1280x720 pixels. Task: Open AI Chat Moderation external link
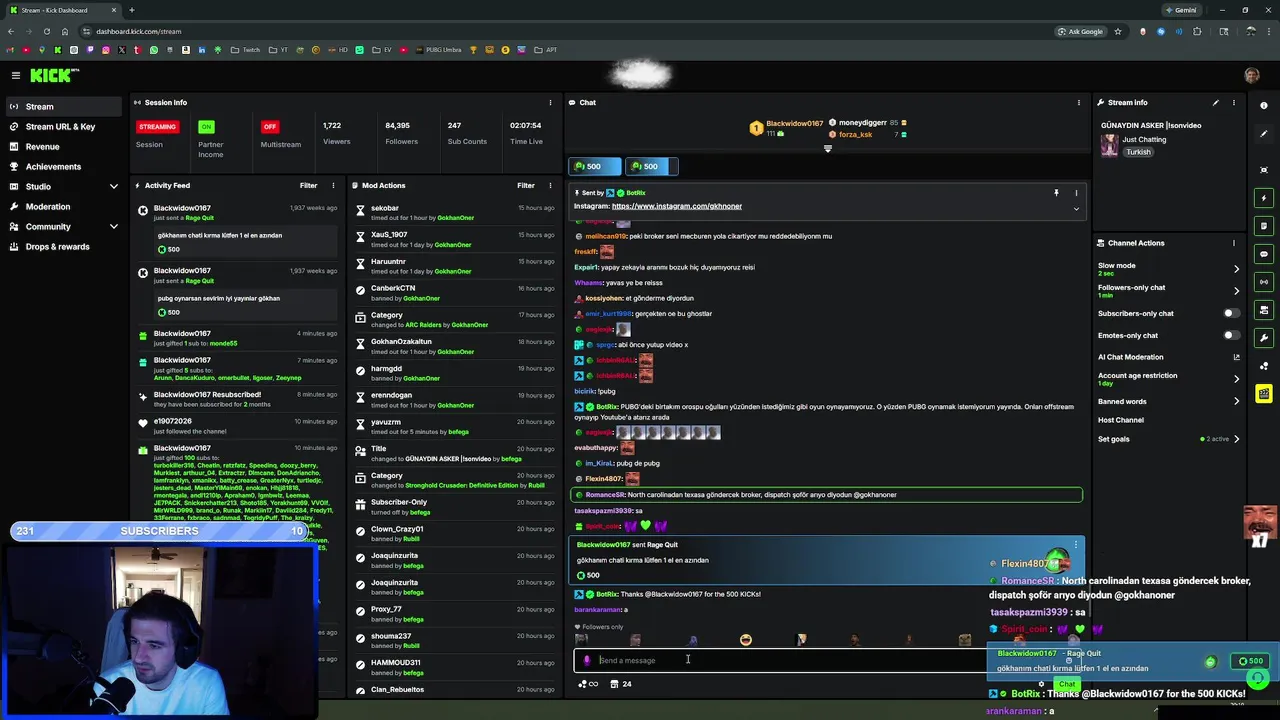(1236, 357)
